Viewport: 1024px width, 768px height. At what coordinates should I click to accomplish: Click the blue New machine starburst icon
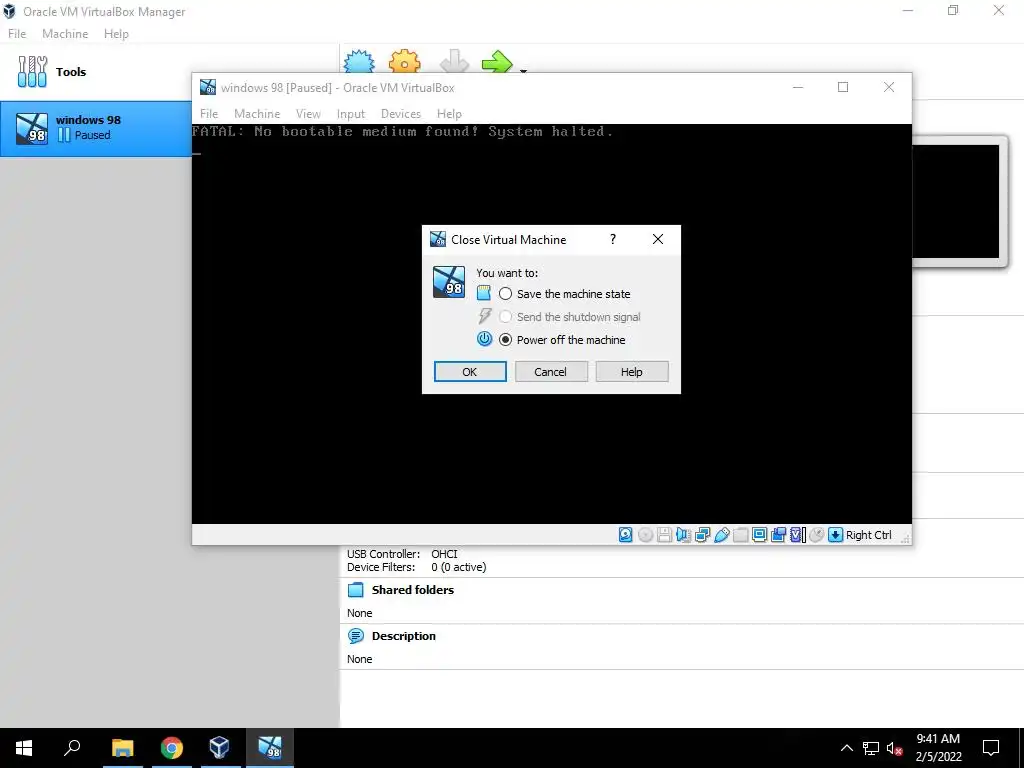359,61
